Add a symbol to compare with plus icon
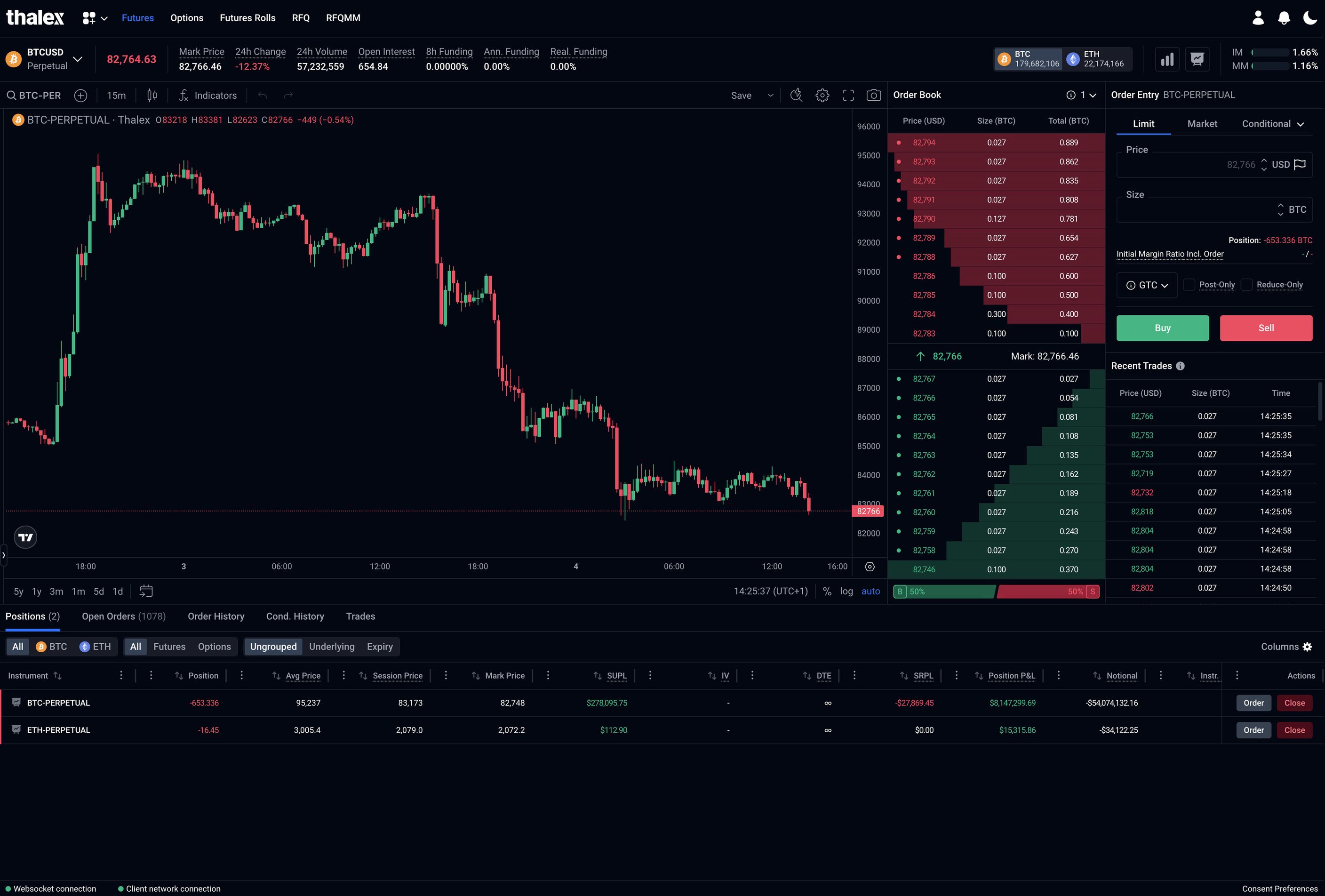This screenshot has height=896, width=1325. point(81,95)
